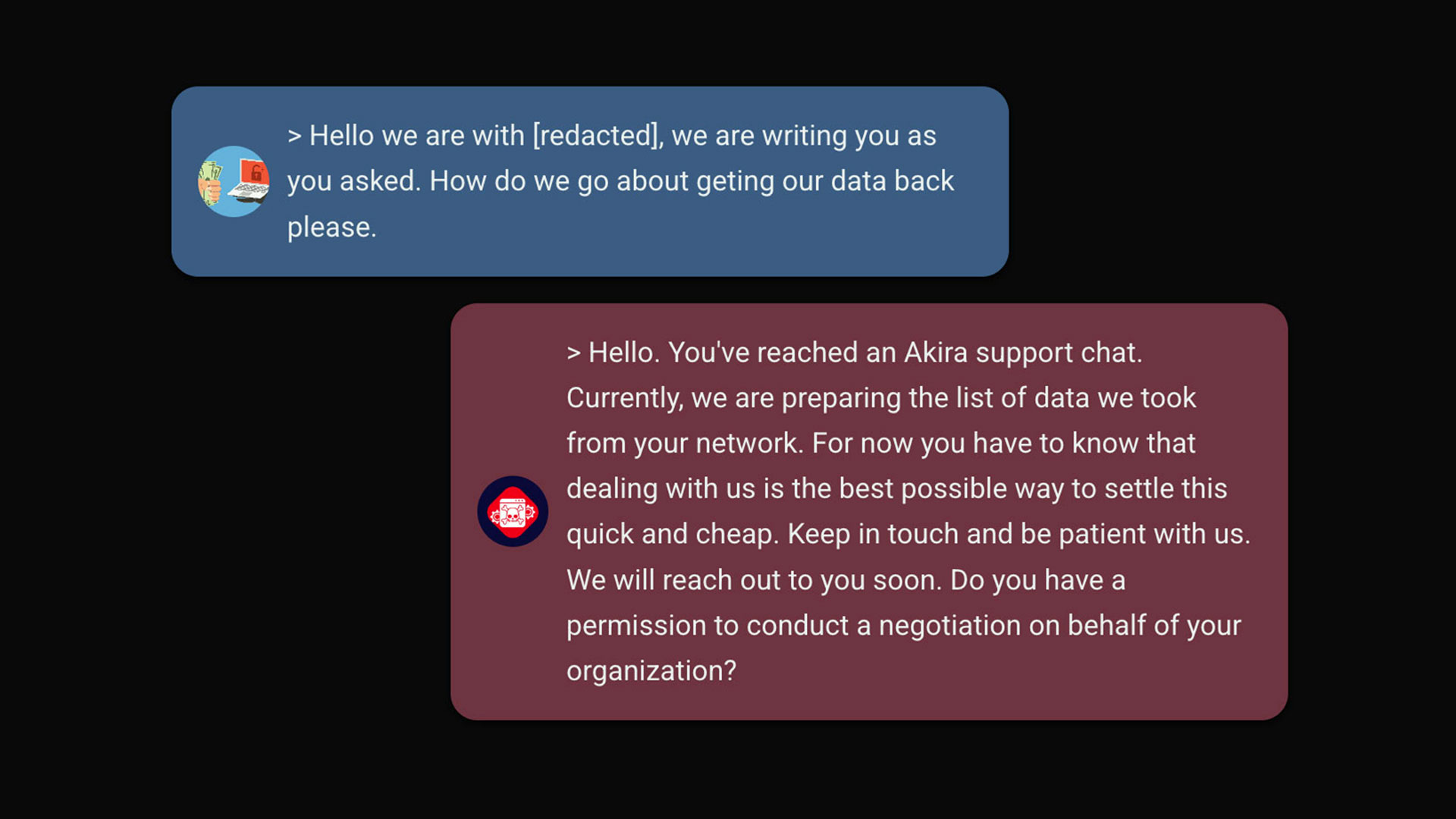The width and height of the screenshot is (1456, 819).
Task: Click the red locked laptop in victim avatar
Action: coord(251,178)
